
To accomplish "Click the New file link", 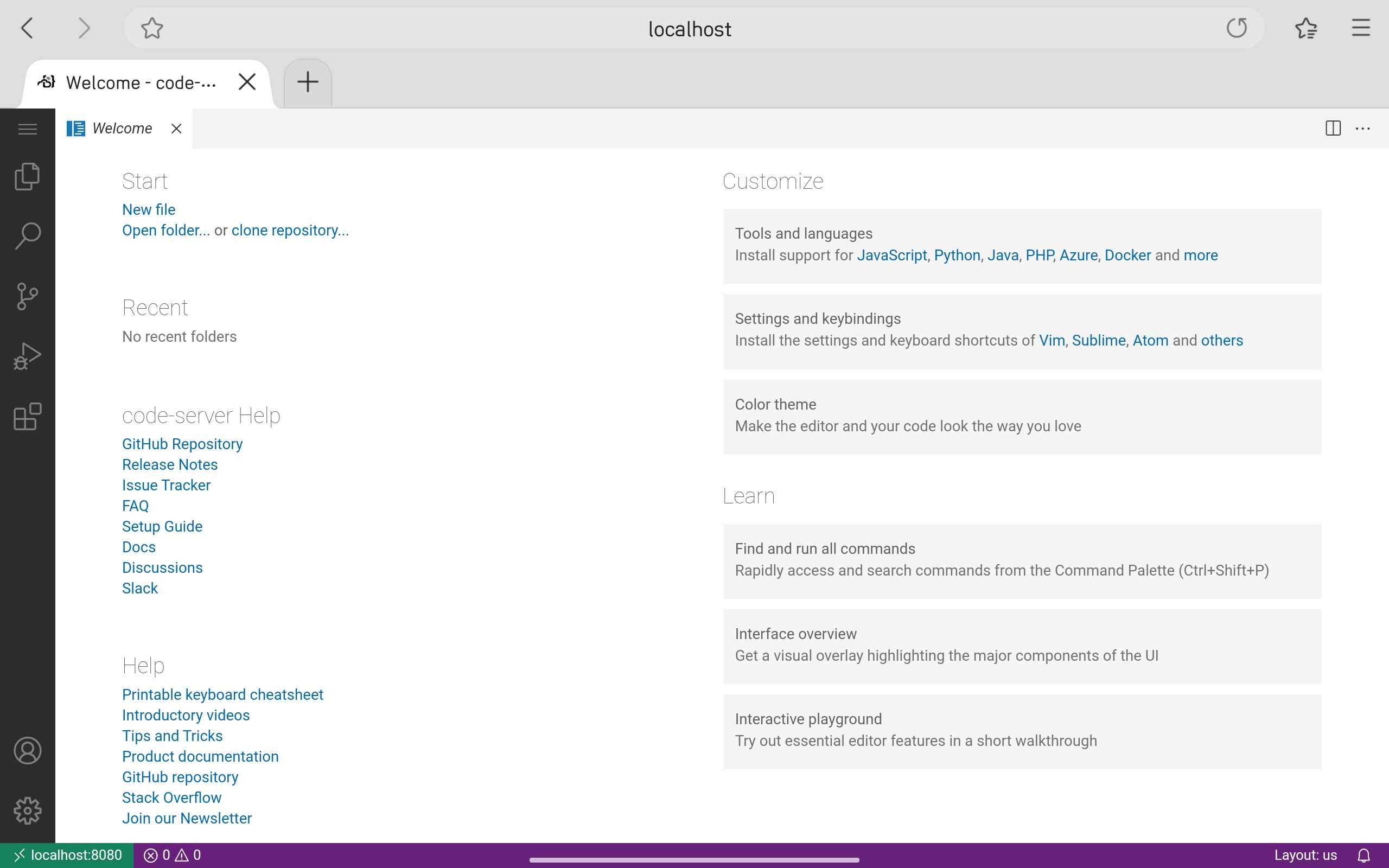I will (x=149, y=209).
